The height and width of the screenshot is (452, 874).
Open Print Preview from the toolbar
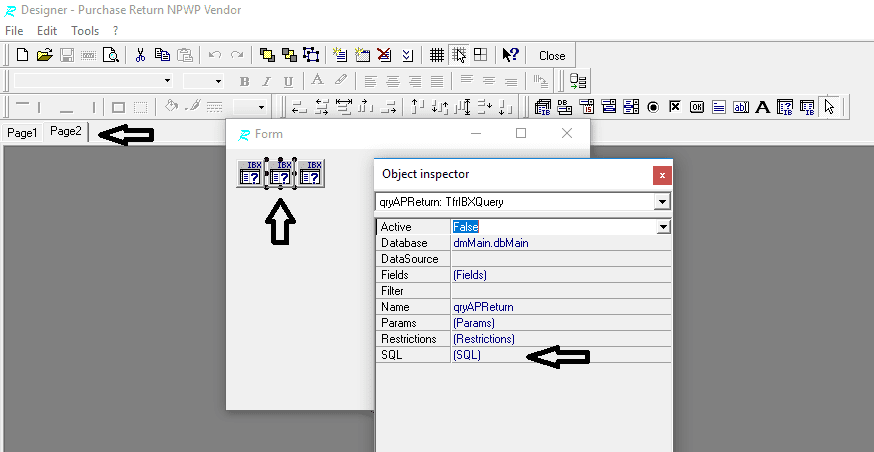click(111, 55)
